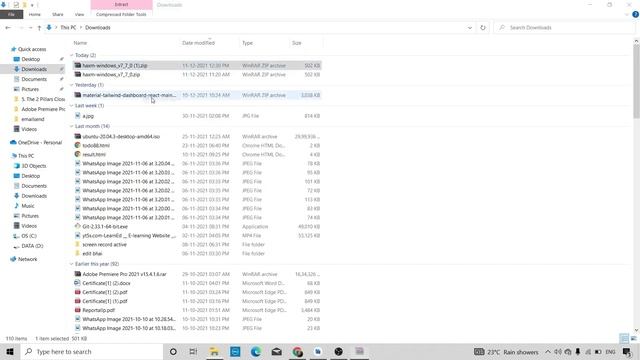Open the Mail app from taskbar
The image size is (640, 360).
(276, 351)
